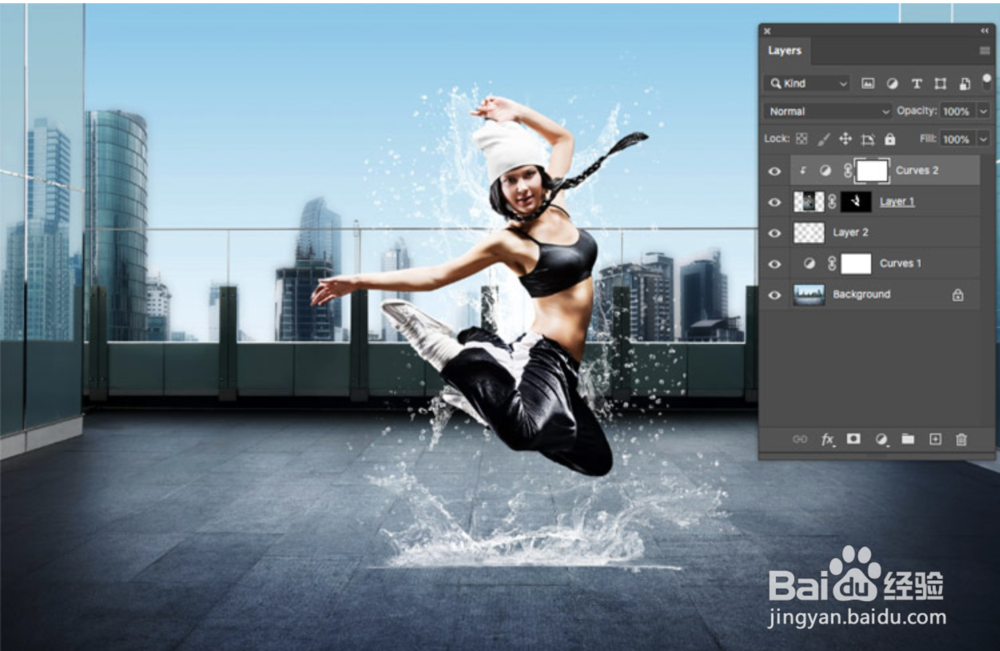This screenshot has height=651, width=1000.
Task: Open the Kind filter dropdown
Action: [x=807, y=83]
